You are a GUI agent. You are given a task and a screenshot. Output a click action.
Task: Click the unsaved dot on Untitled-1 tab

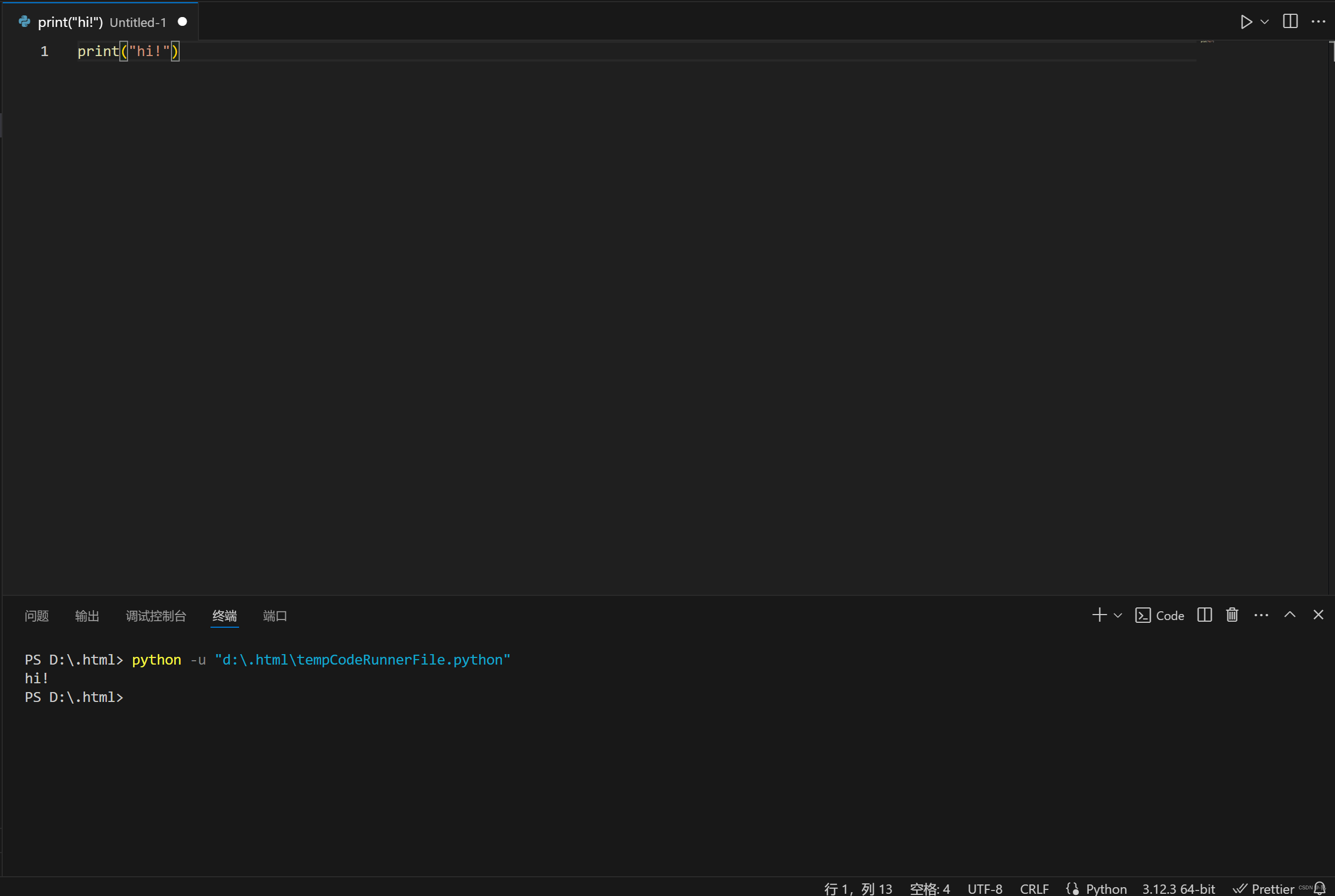pyautogui.click(x=182, y=22)
